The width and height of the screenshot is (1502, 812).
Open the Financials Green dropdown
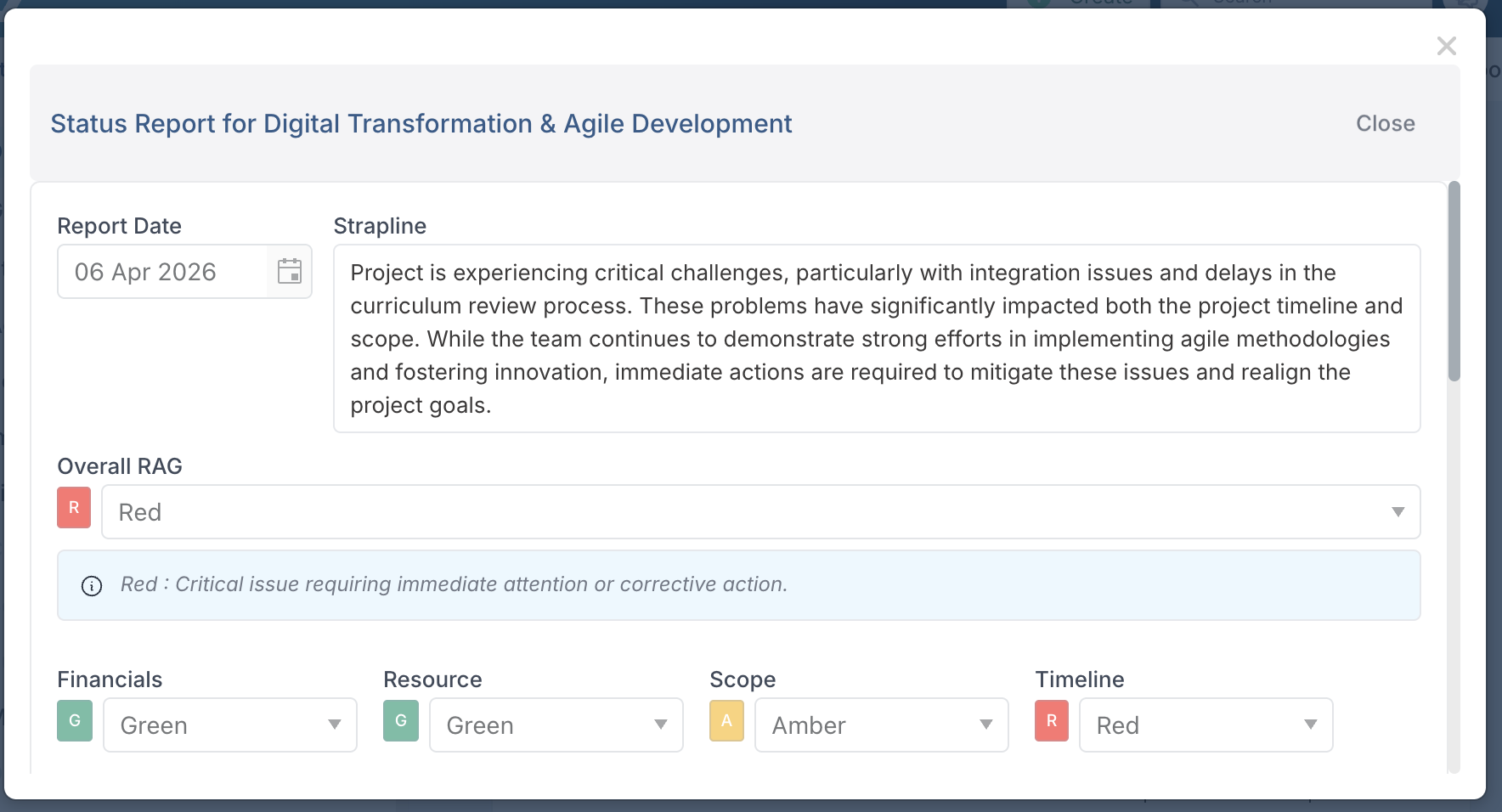230,725
